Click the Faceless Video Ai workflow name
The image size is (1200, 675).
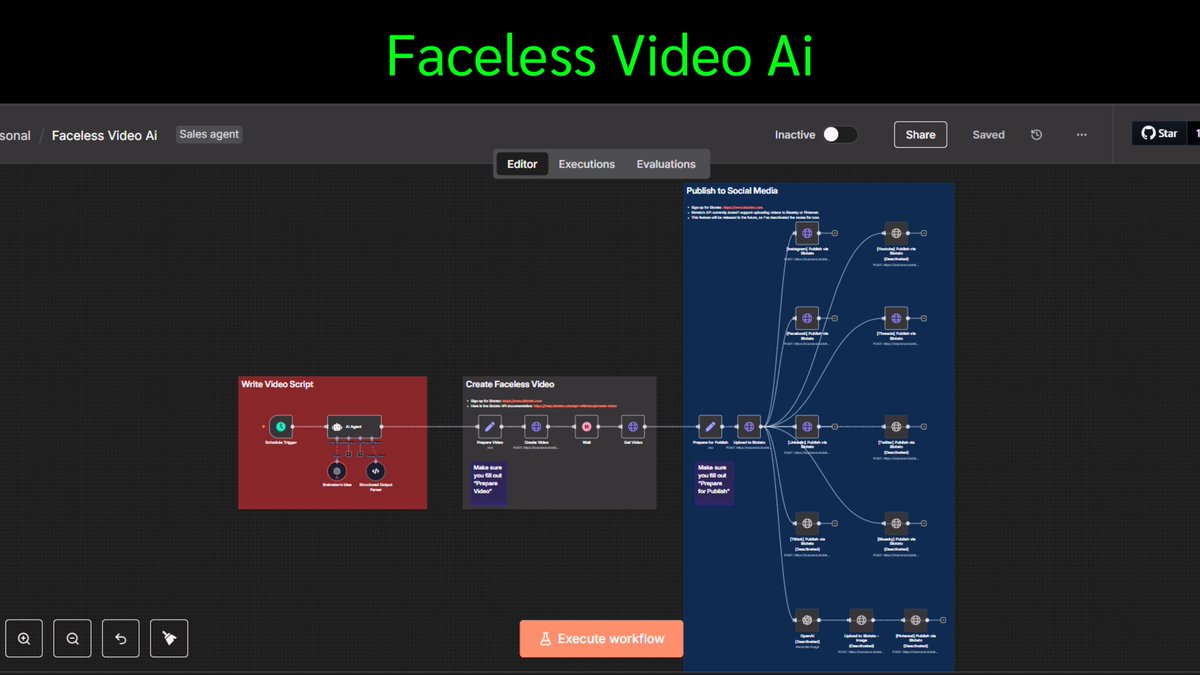(x=104, y=135)
